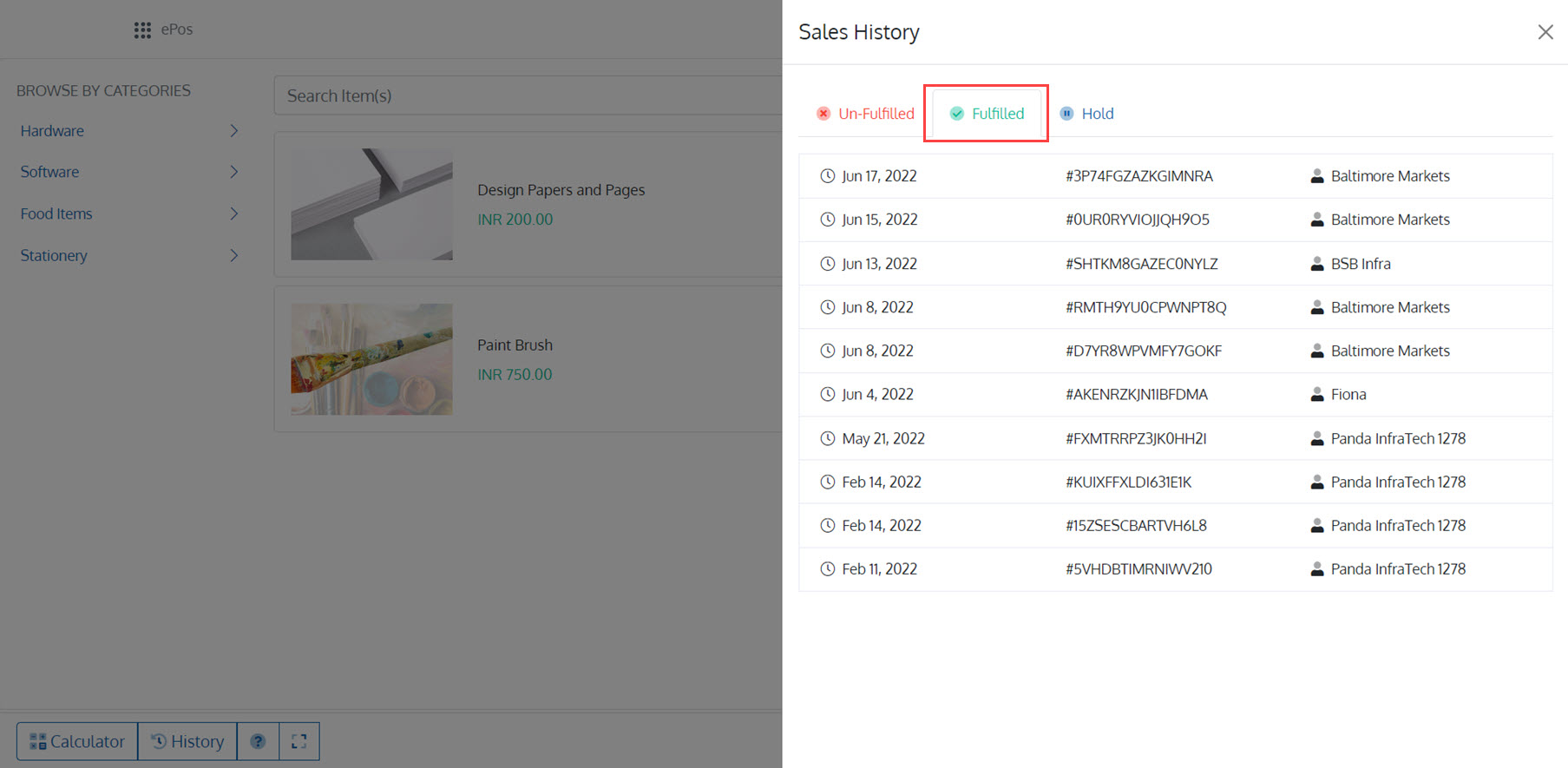Click the INR 200.00 price
Screen dimensions: 1568x768
[x=515, y=220]
